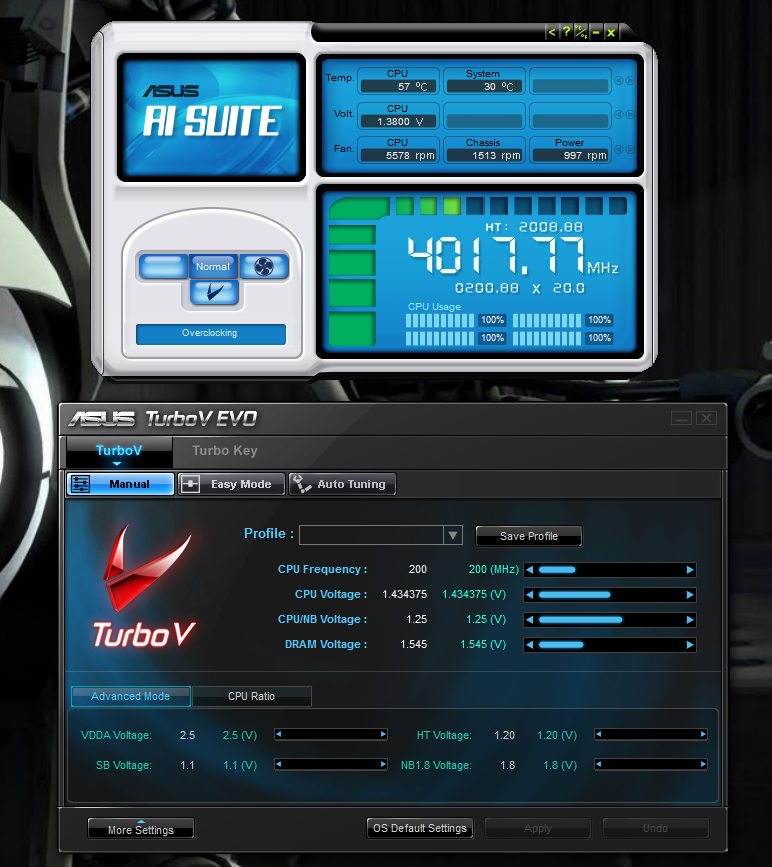Show previous sensors in Fan. row
Image resolution: width=772 pixels, height=867 pixels.
619,149
